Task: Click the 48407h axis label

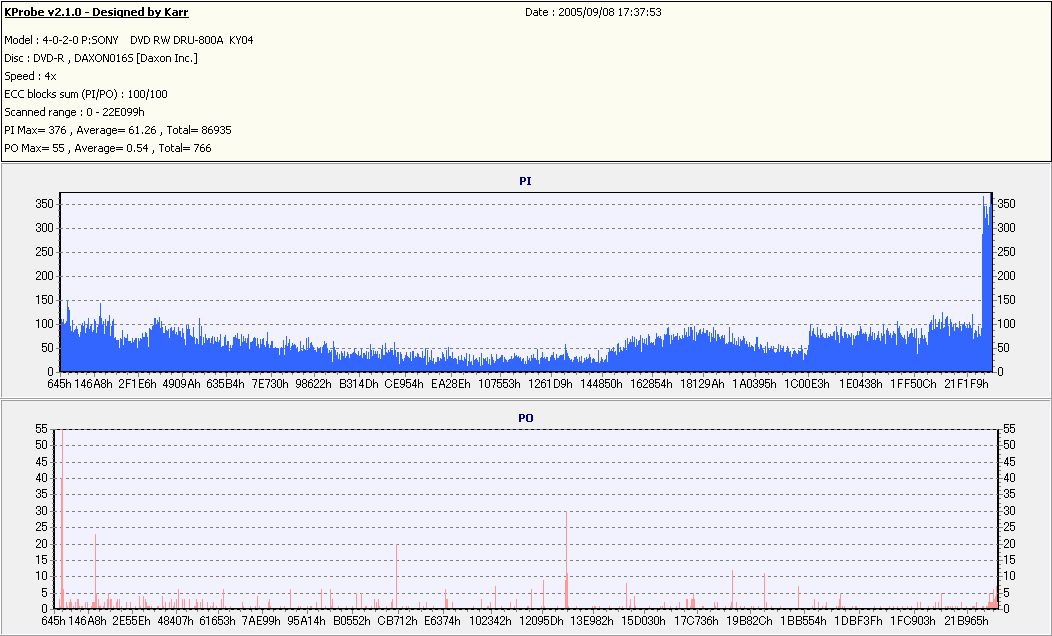Action: point(177,621)
